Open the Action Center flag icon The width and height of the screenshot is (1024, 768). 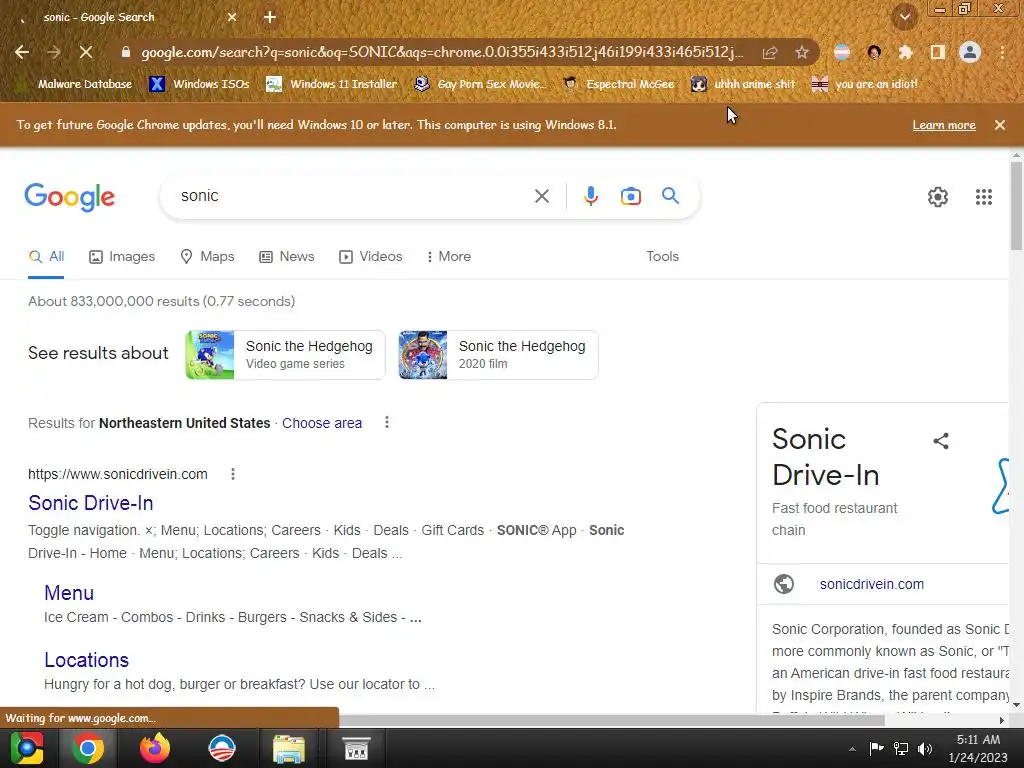pyautogui.click(x=876, y=748)
